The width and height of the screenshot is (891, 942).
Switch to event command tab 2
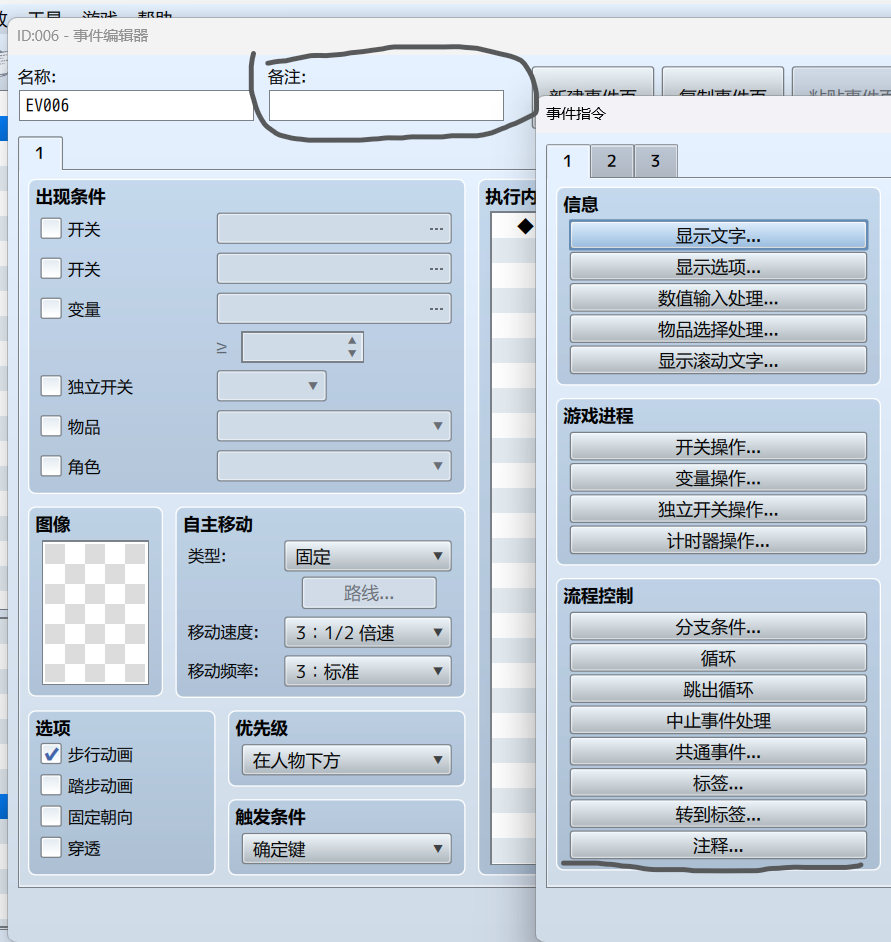[611, 161]
